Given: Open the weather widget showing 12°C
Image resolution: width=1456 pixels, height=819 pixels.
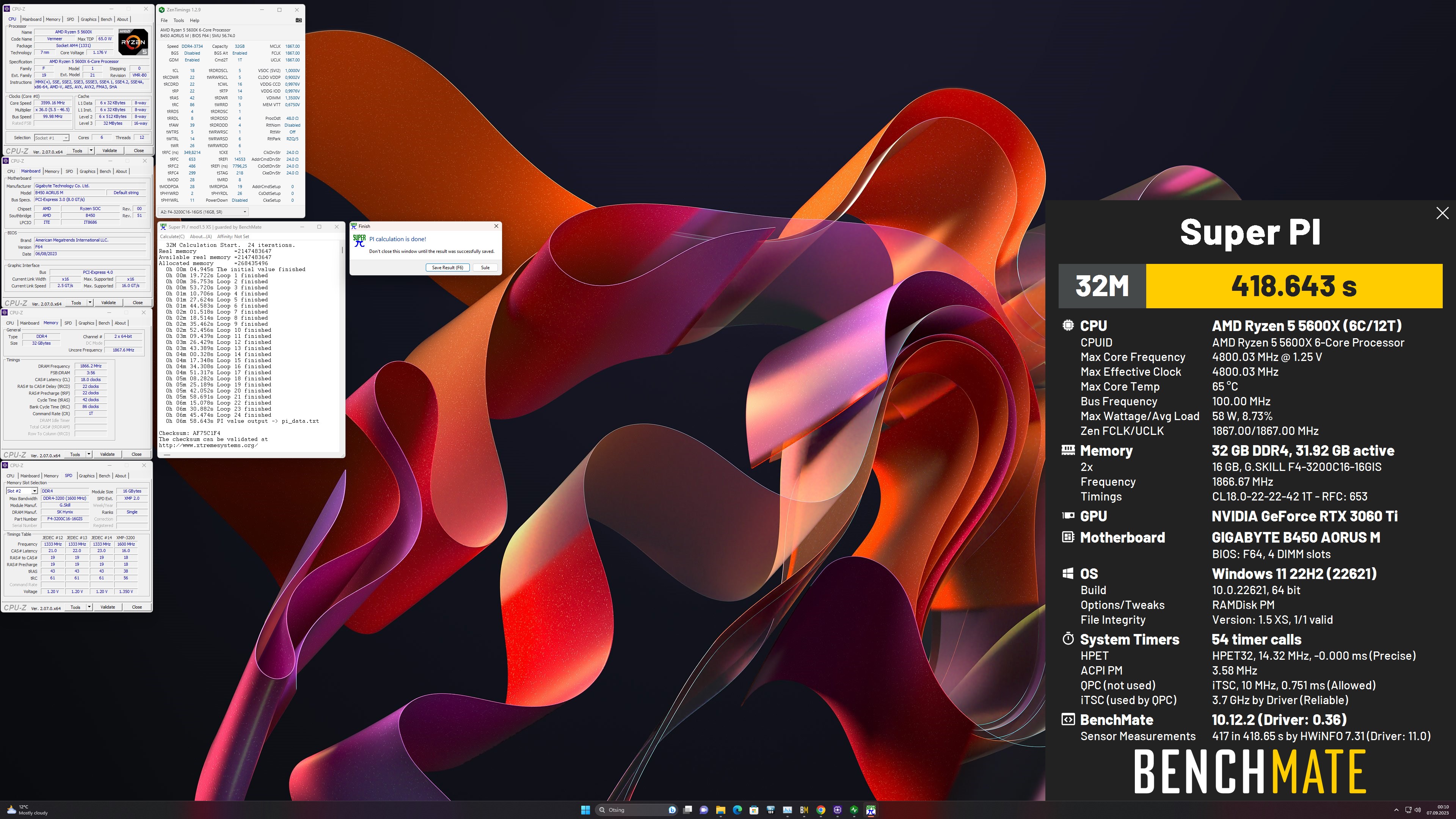Looking at the screenshot, I should pyautogui.click(x=27, y=810).
